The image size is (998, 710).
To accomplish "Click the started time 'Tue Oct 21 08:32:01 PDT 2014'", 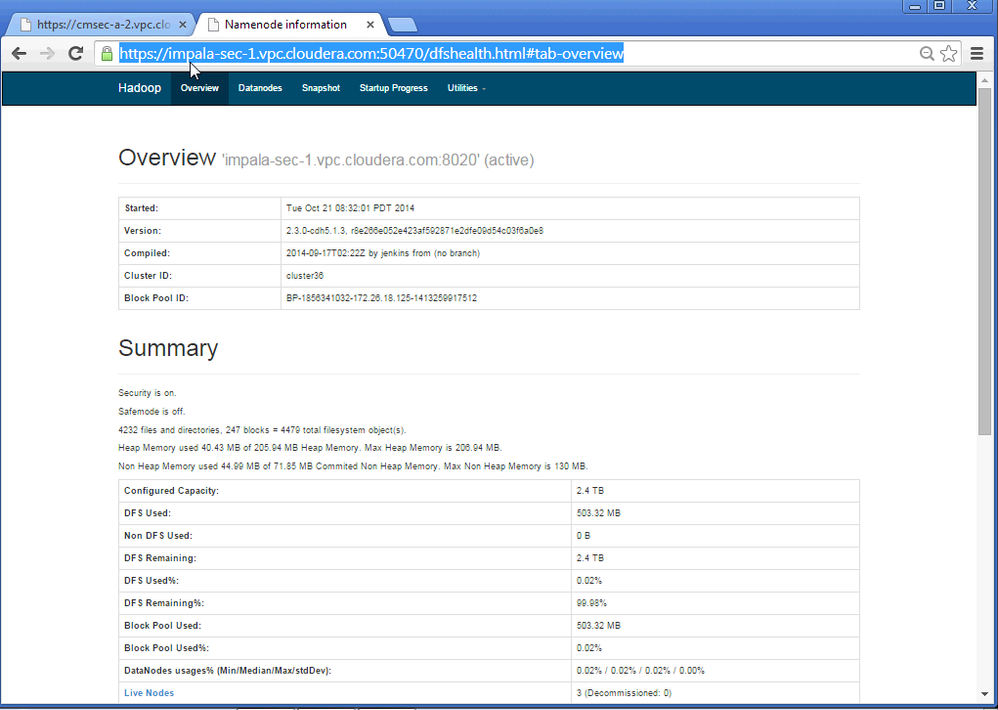I will click(350, 208).
